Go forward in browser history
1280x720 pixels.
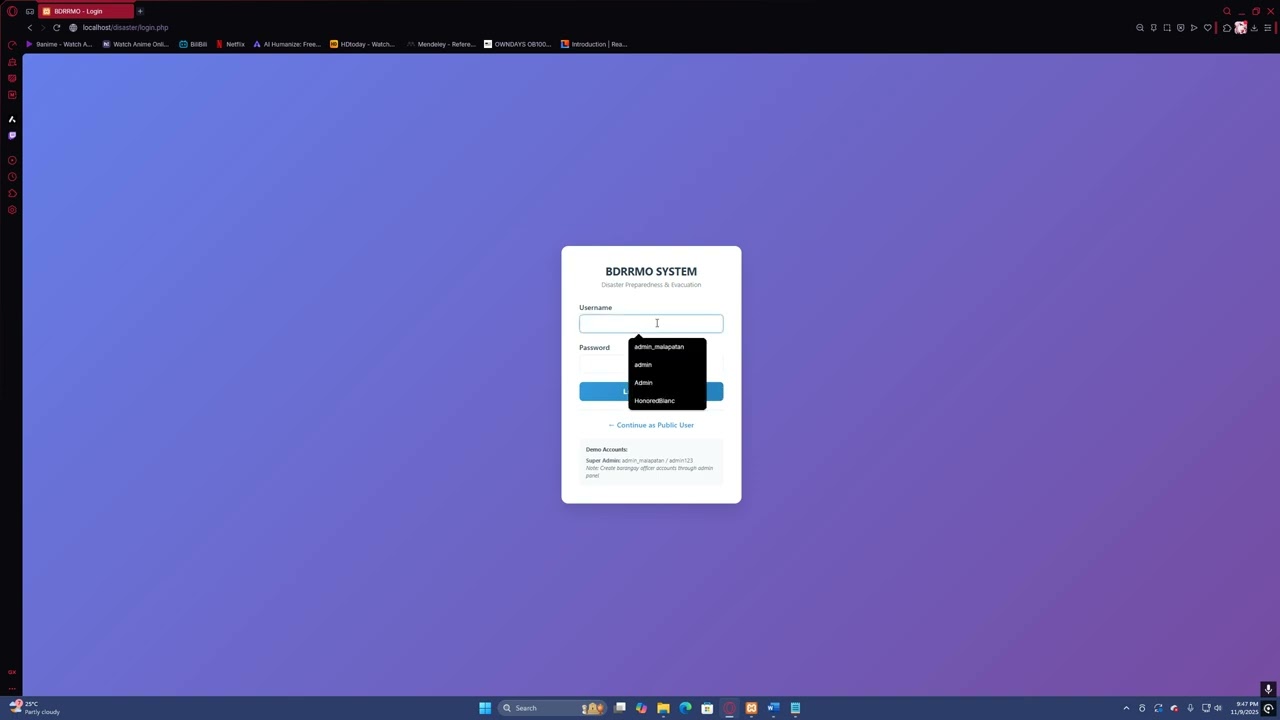pyautogui.click(x=43, y=28)
